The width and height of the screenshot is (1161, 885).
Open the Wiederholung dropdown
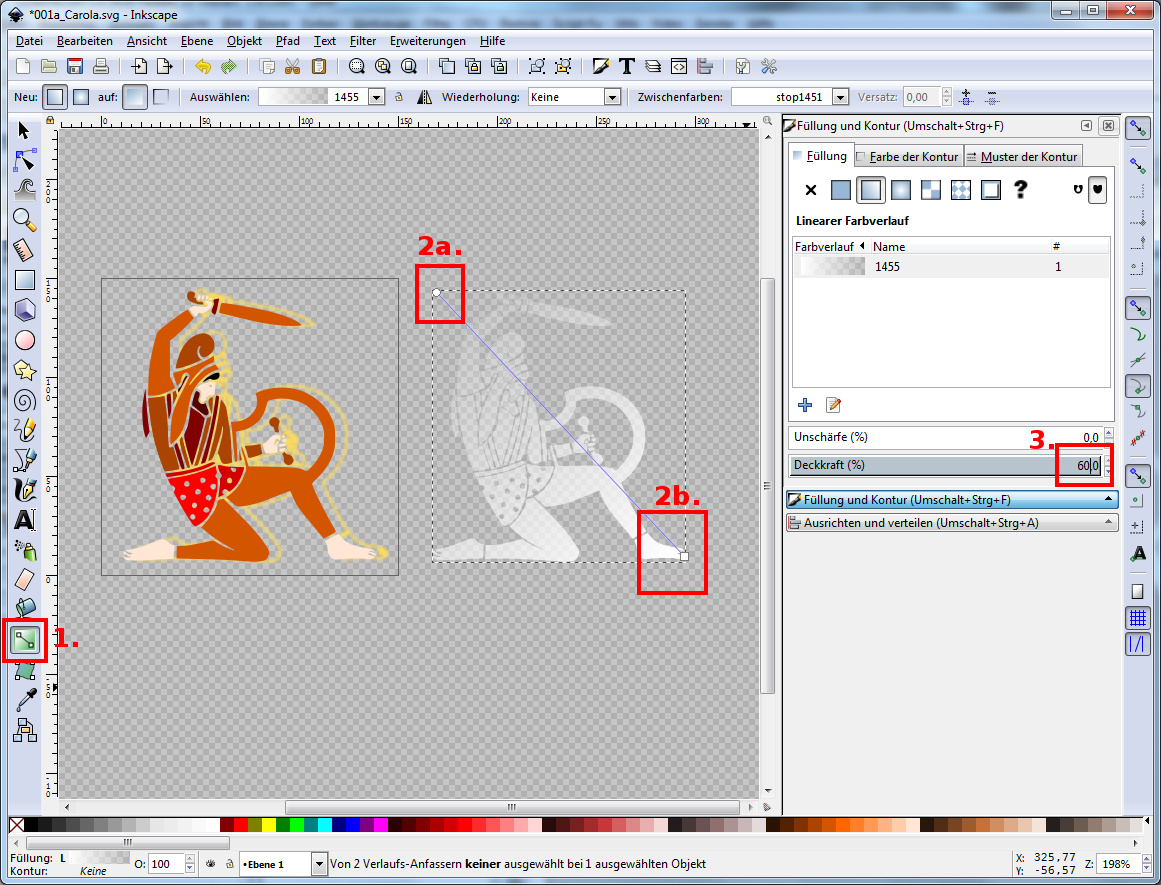point(612,97)
